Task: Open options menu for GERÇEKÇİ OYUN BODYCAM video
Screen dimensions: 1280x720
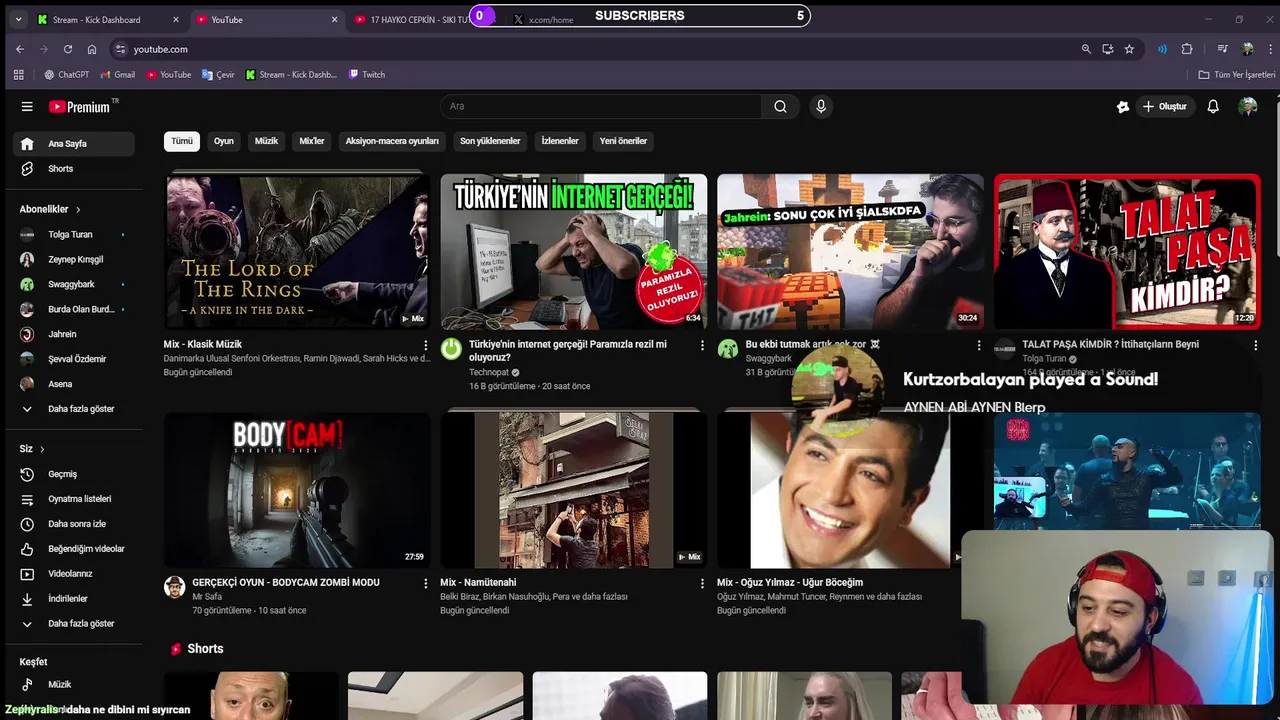Action: 425,583
